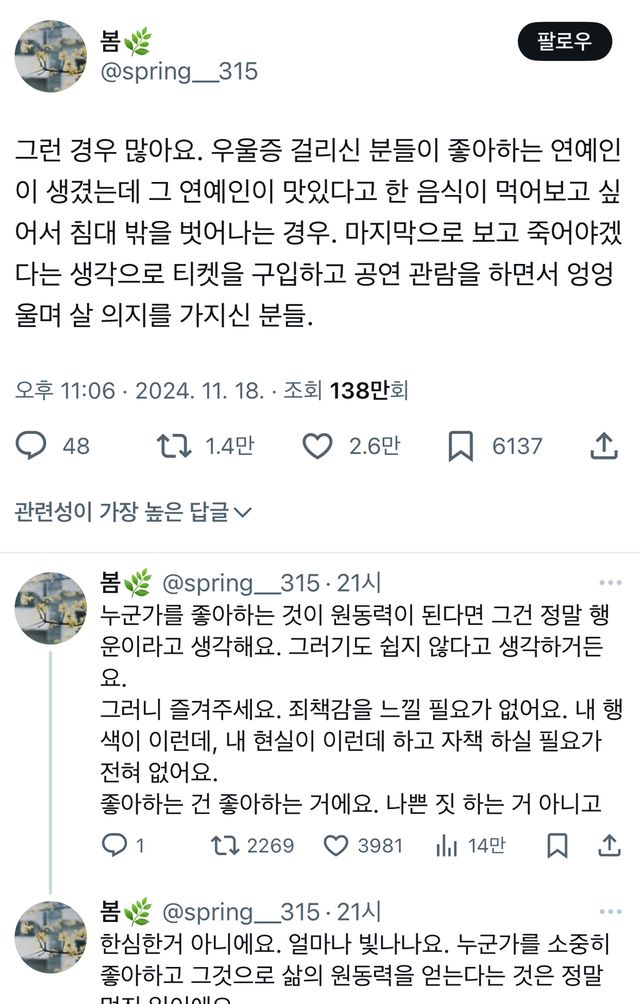Open the first reply's avatar thumbnail
The height and width of the screenshot is (1004, 640).
click(50, 608)
